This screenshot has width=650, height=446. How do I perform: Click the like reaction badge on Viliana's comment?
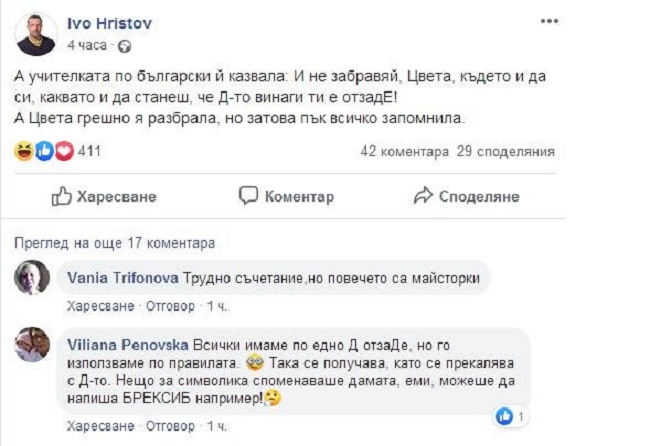click(x=504, y=416)
